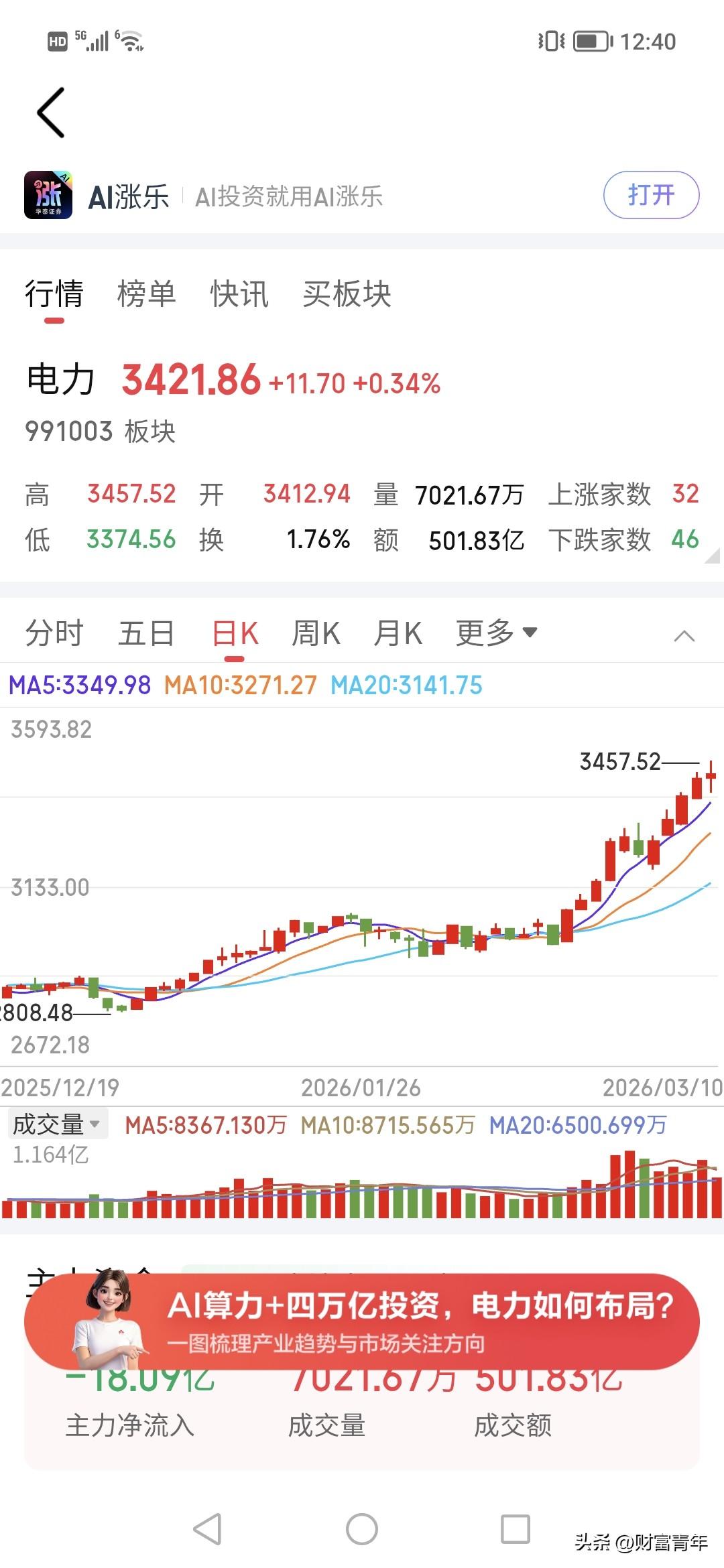Tap the 高 3457.52 value

click(x=131, y=494)
